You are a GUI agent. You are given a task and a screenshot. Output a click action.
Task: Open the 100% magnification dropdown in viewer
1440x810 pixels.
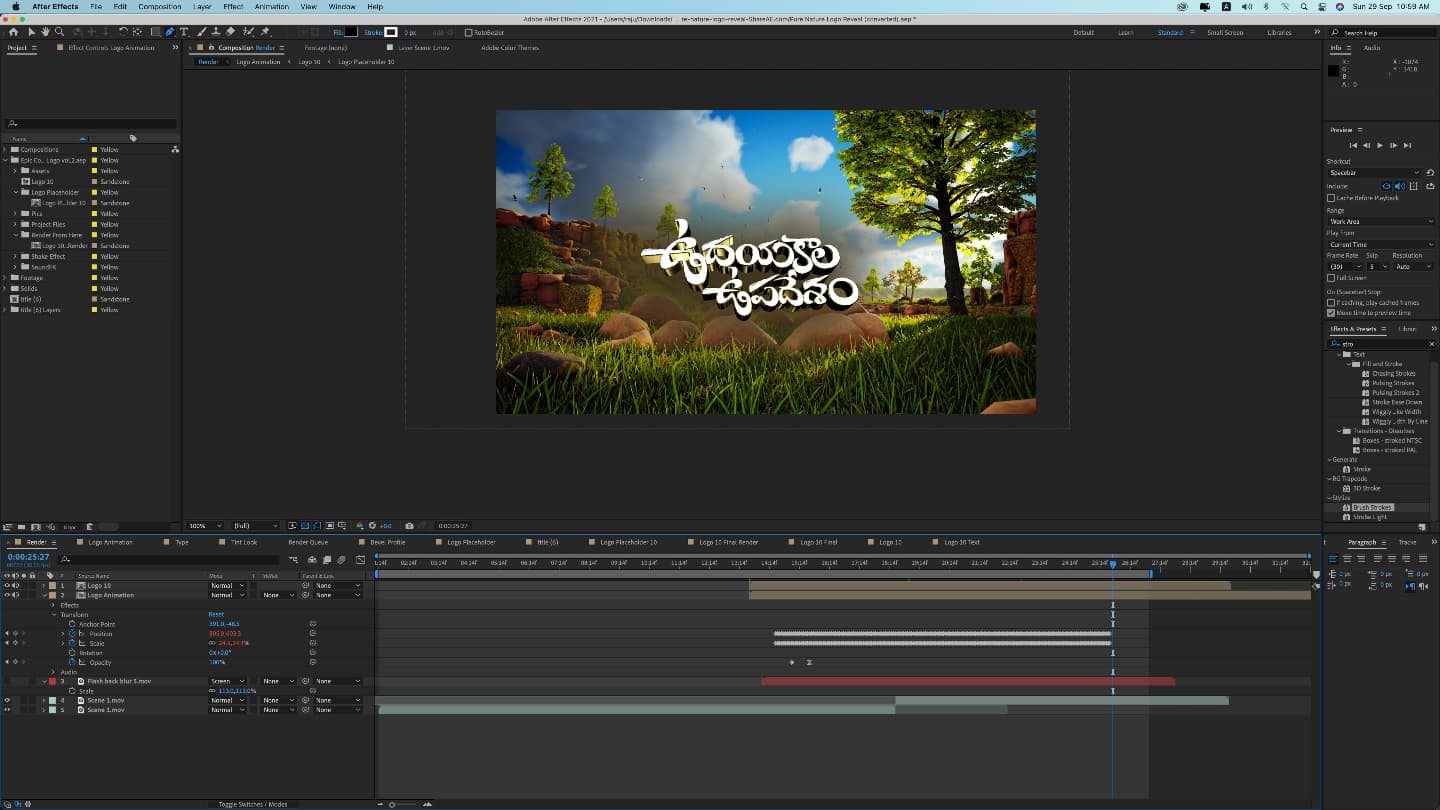[x=207, y=525]
